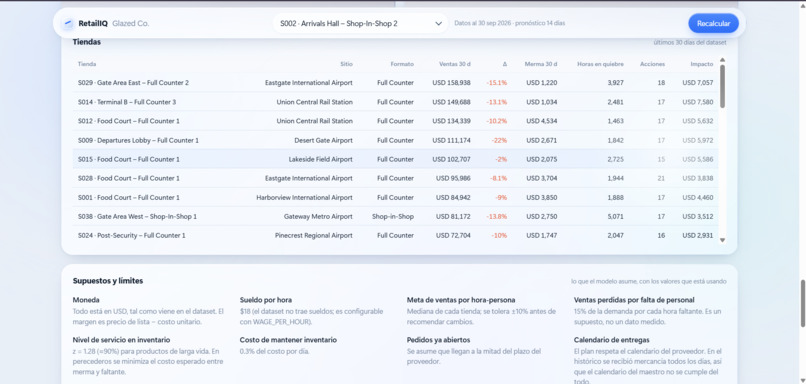Click the Datos al 30 sep 2026 label
Image resolution: width=806 pixels, height=384 pixels.
tap(510, 24)
